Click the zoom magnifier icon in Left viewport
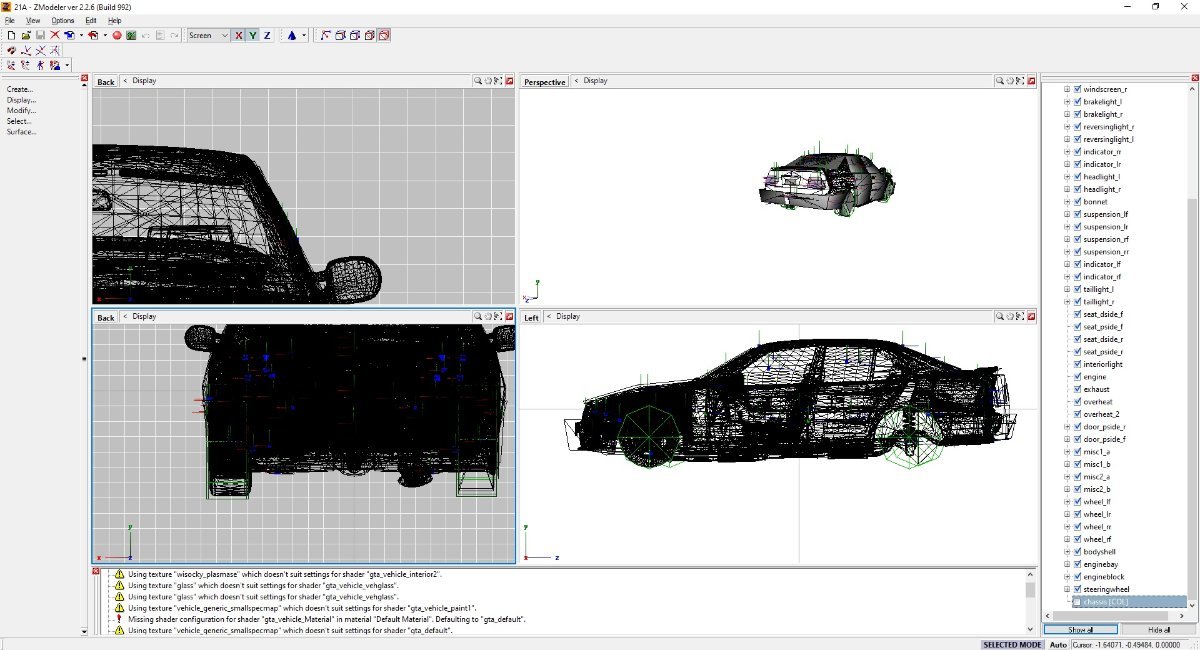1200x650 pixels. click(x=998, y=317)
